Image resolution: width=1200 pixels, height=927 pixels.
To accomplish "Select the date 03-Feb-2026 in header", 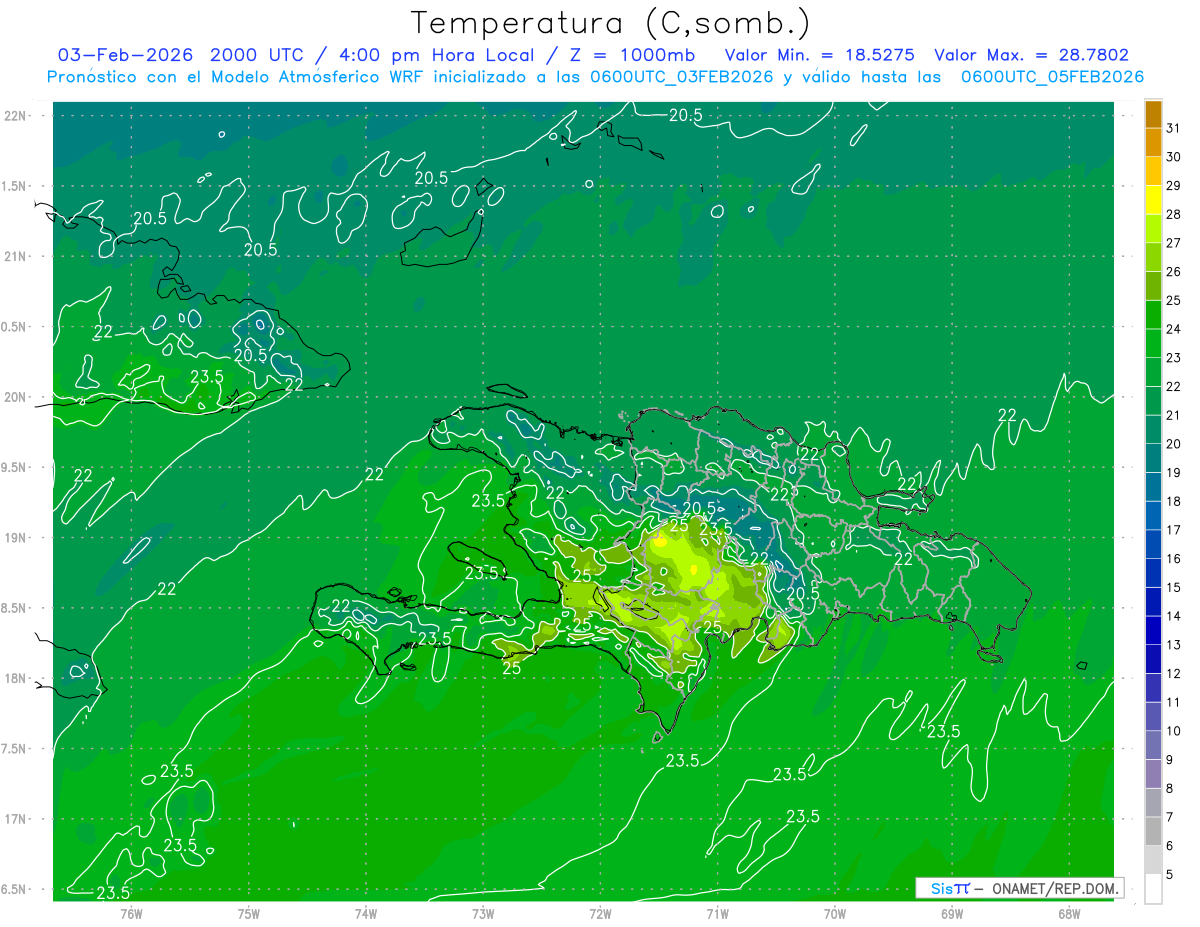I will coord(125,55).
